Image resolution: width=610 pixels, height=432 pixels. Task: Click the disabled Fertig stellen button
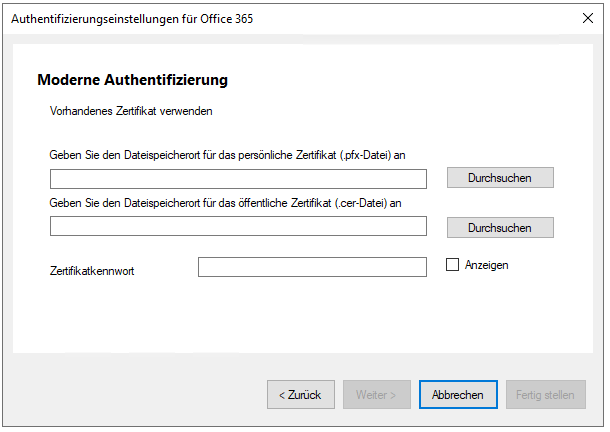tap(545, 395)
